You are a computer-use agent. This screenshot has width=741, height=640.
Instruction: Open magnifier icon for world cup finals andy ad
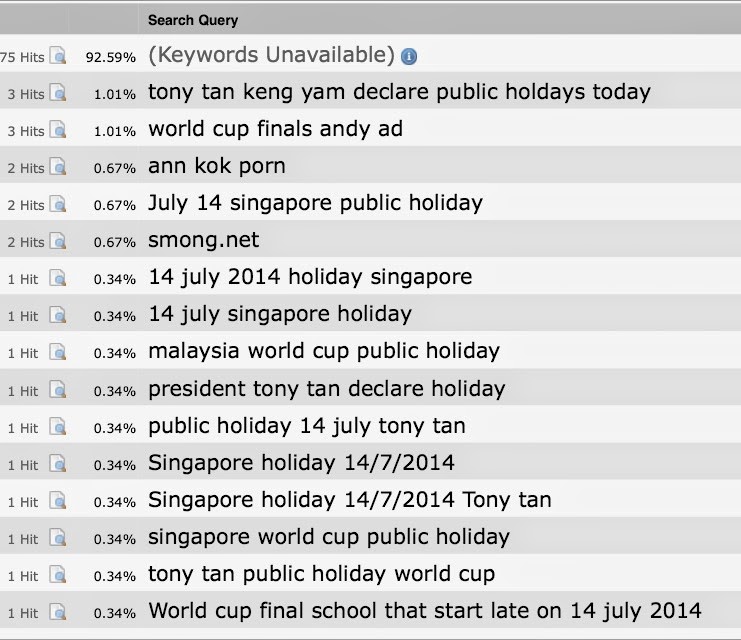pyautogui.click(x=58, y=130)
